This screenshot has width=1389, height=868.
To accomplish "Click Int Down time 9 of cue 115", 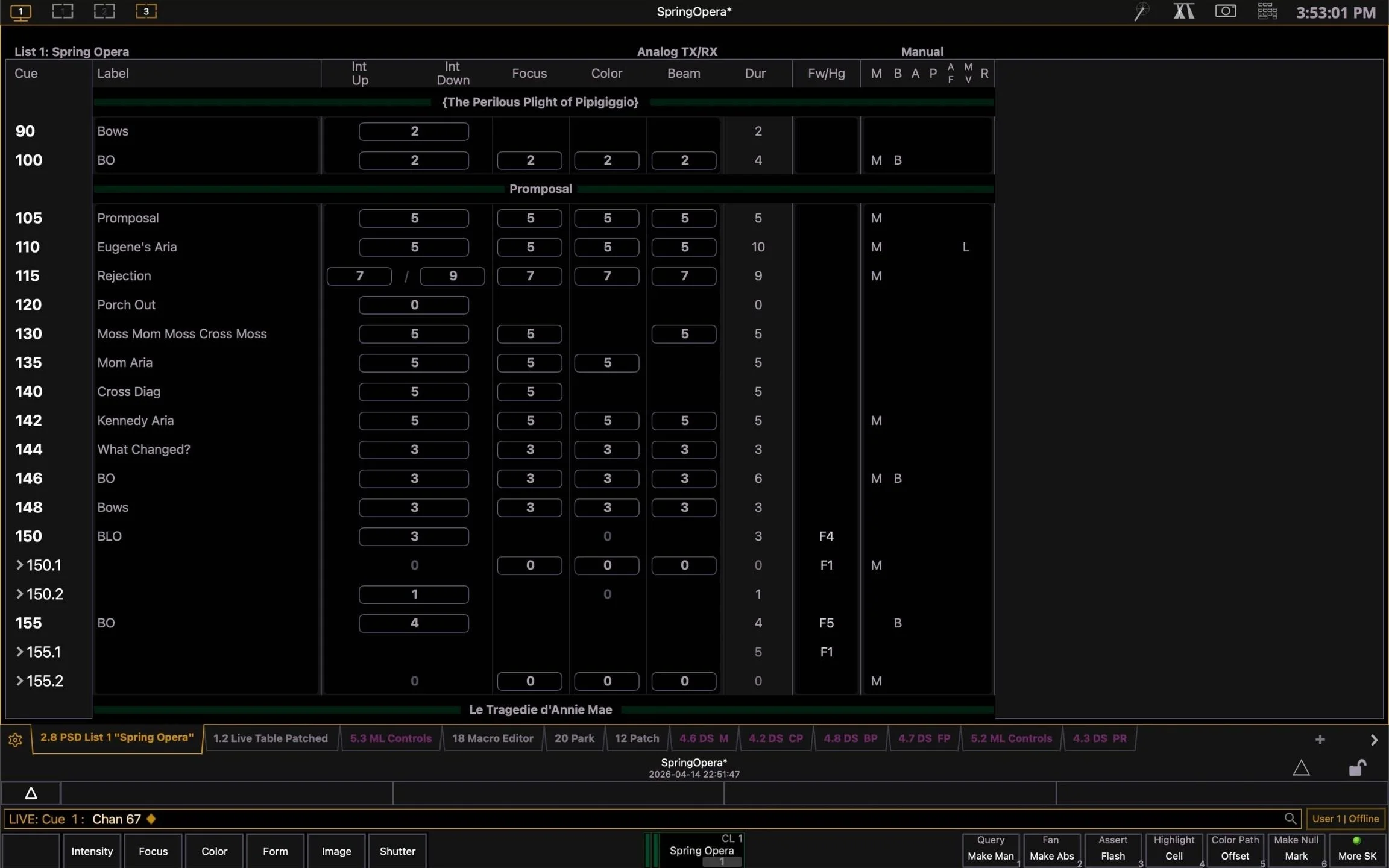I will 452,275.
